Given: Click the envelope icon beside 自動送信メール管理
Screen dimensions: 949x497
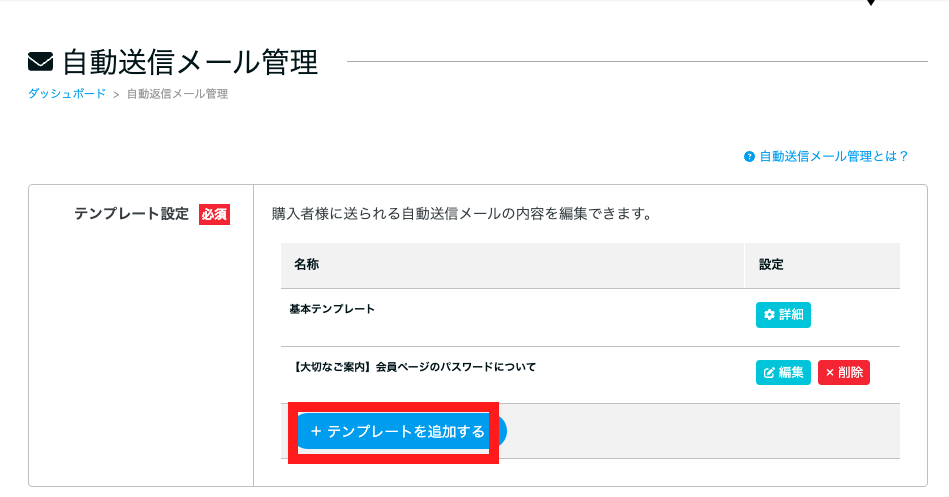Looking at the screenshot, I should click(41, 62).
